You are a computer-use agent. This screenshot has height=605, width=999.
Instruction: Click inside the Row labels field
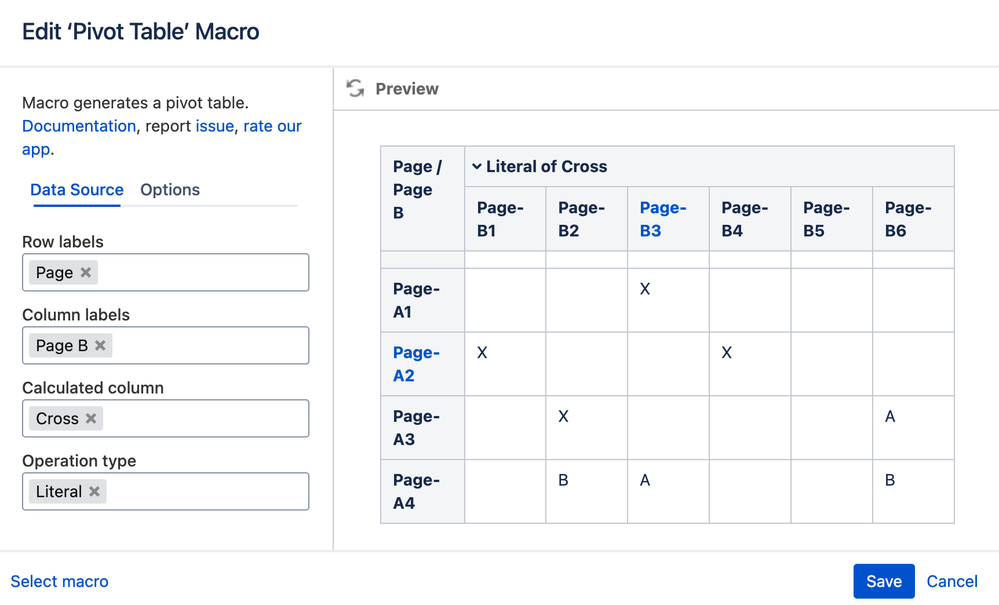200,273
